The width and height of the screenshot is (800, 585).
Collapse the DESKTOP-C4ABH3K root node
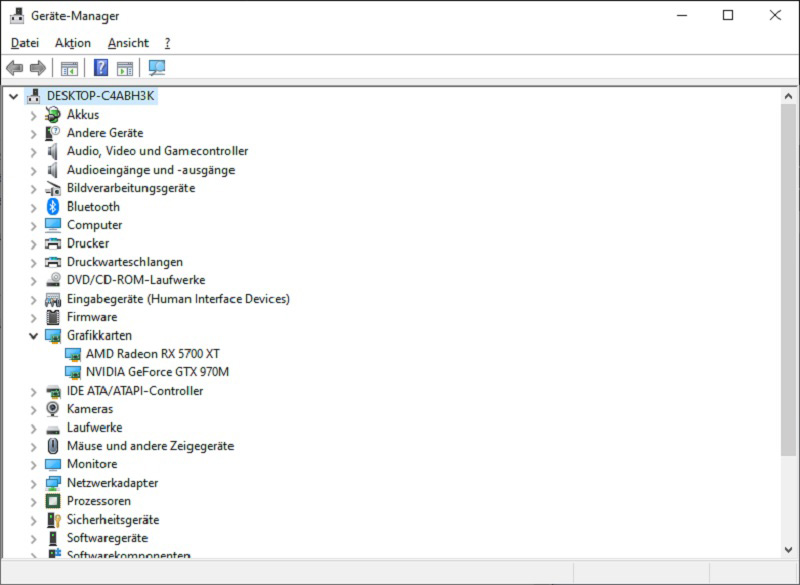pos(14,96)
